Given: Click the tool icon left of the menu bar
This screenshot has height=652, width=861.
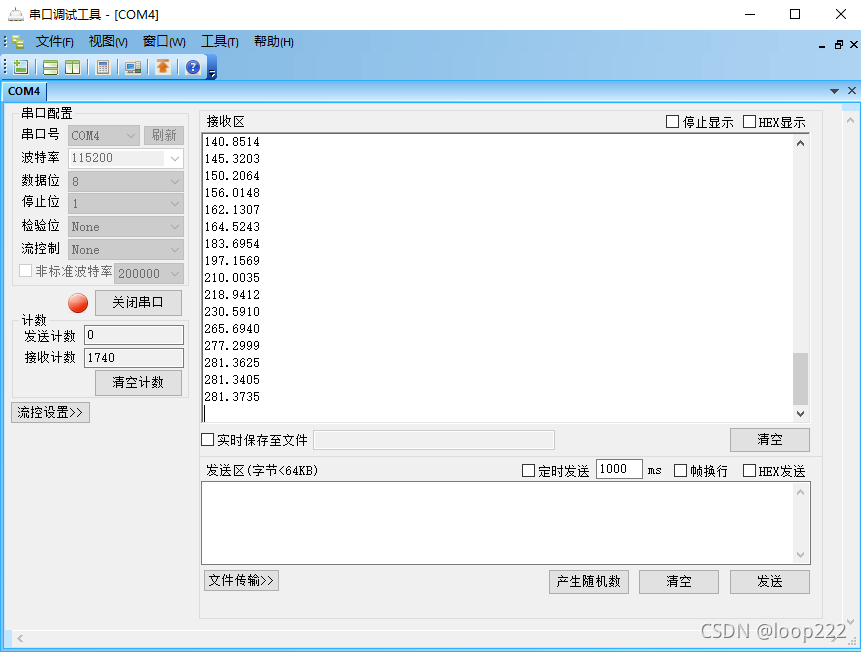Looking at the screenshot, I should [17, 42].
